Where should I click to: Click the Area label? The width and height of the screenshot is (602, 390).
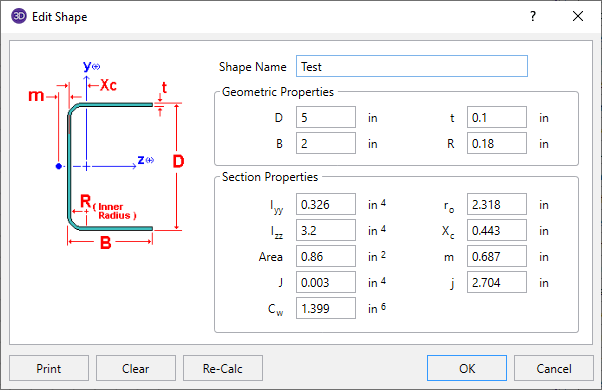pos(271,257)
